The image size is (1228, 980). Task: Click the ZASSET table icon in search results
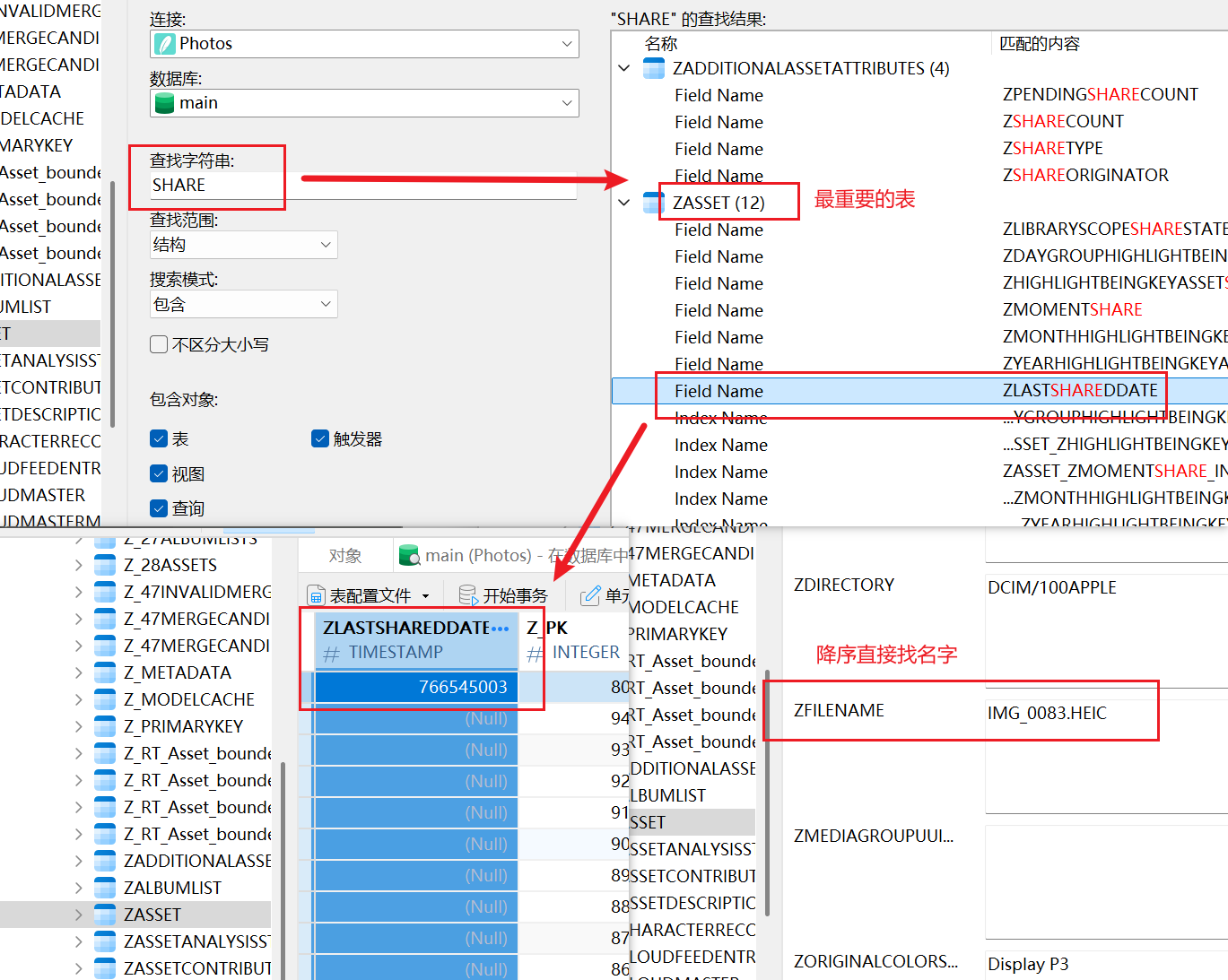[654, 203]
